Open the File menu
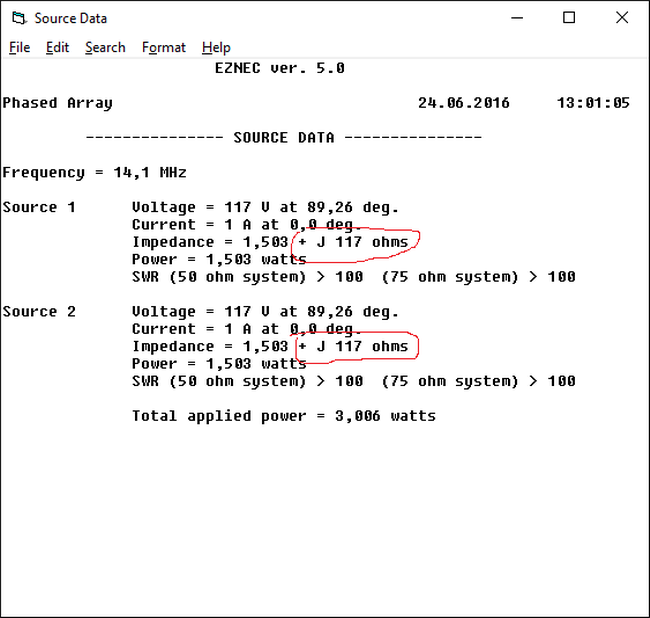650x618 pixels. [19, 47]
